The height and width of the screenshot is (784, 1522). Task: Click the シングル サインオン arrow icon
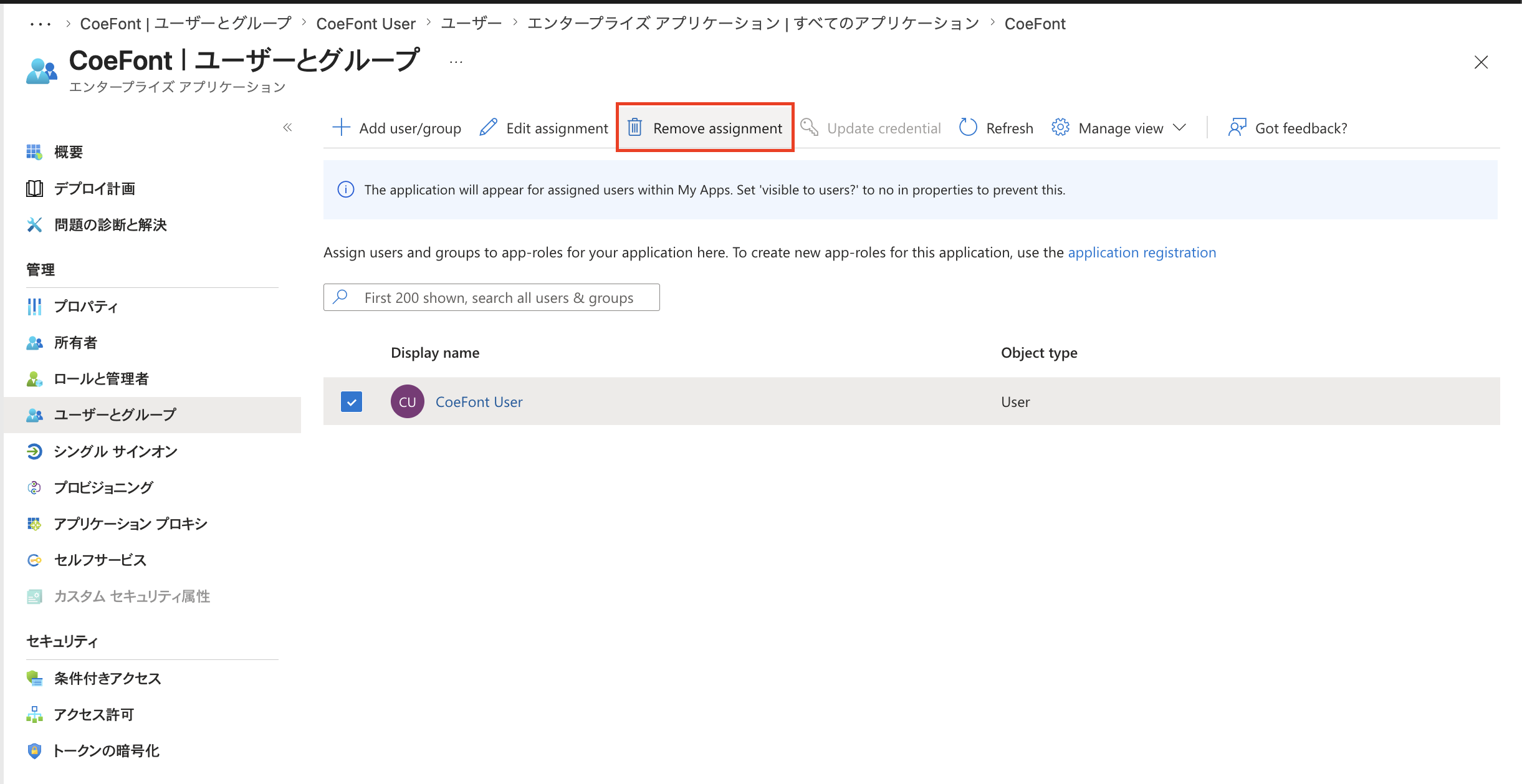(x=34, y=451)
